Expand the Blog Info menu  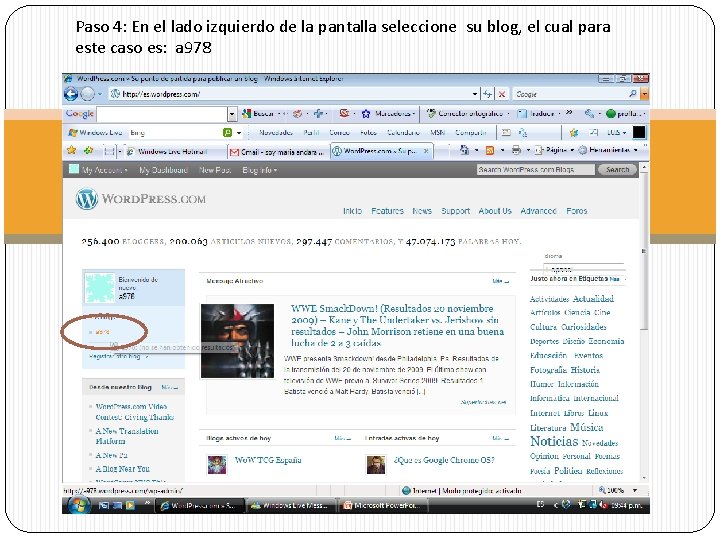click(259, 170)
